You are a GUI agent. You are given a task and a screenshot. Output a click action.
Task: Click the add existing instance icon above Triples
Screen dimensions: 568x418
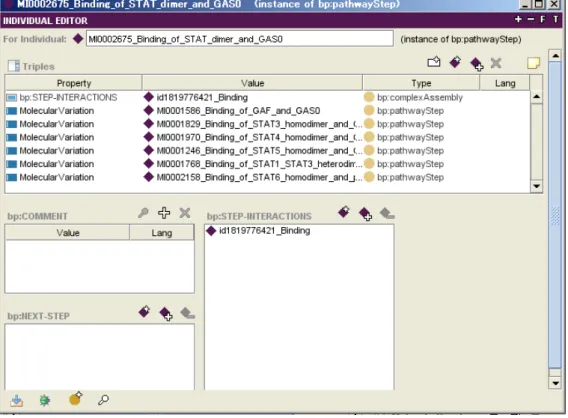477,64
